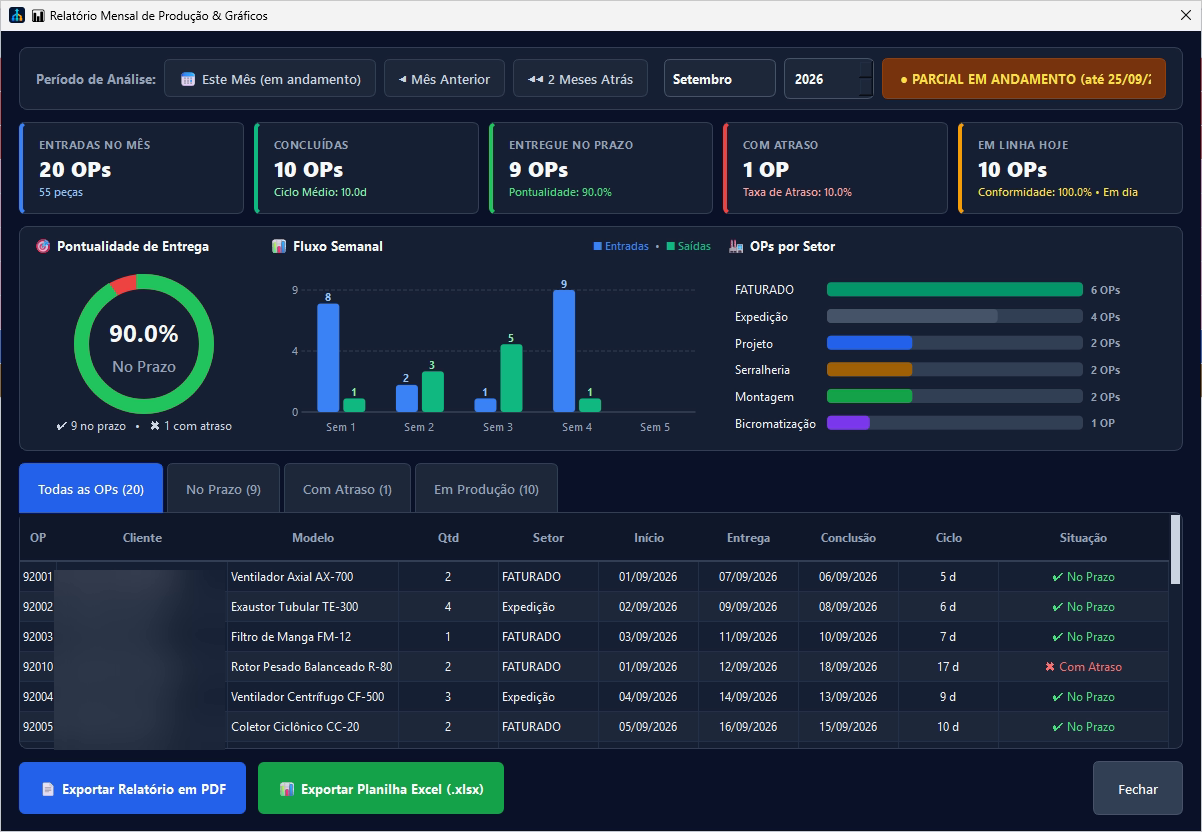The width and height of the screenshot is (1202, 832).
Task: Switch to Todas as OPs (20) tab
Action: (91, 489)
